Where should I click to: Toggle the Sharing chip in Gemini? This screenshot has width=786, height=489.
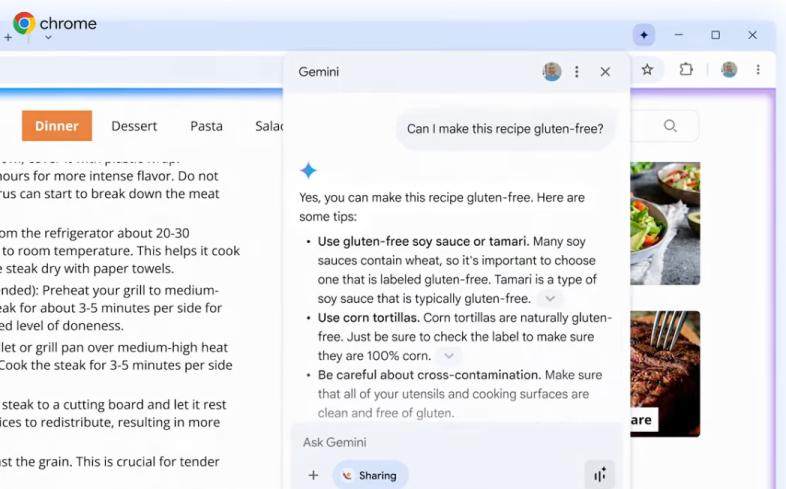[370, 475]
